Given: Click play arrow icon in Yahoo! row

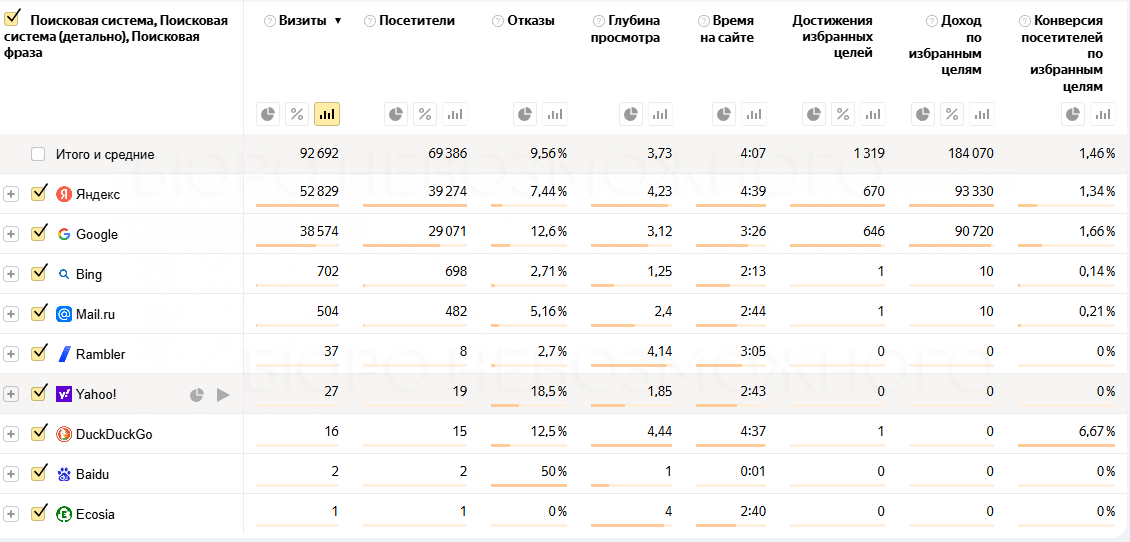Looking at the screenshot, I should pyautogui.click(x=223, y=395).
